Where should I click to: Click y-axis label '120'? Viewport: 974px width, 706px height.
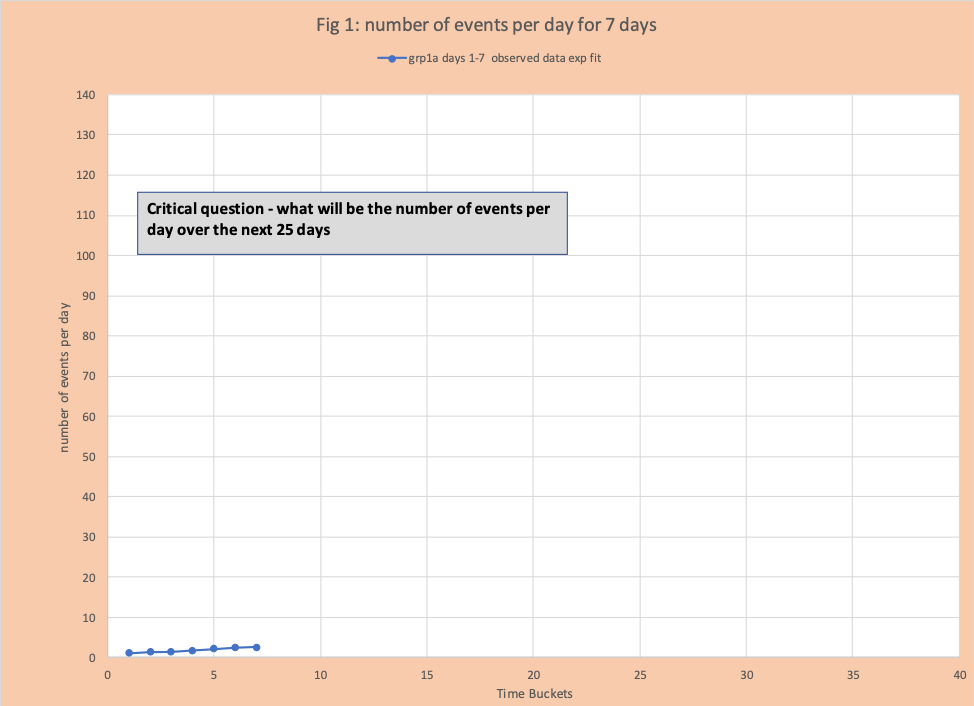click(86, 175)
